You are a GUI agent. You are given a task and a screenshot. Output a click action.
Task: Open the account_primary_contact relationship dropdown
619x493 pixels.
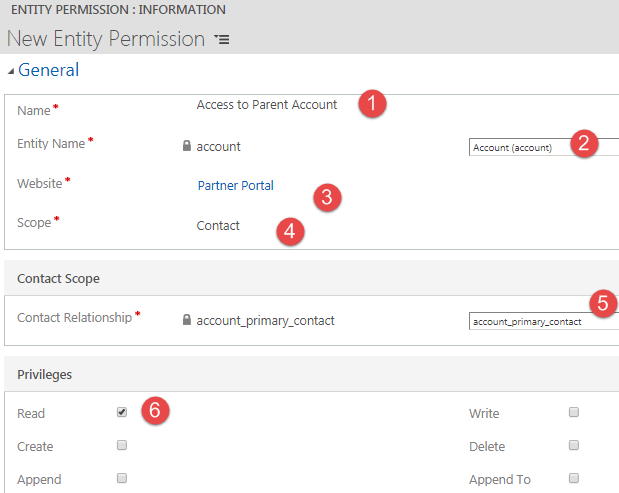542,322
